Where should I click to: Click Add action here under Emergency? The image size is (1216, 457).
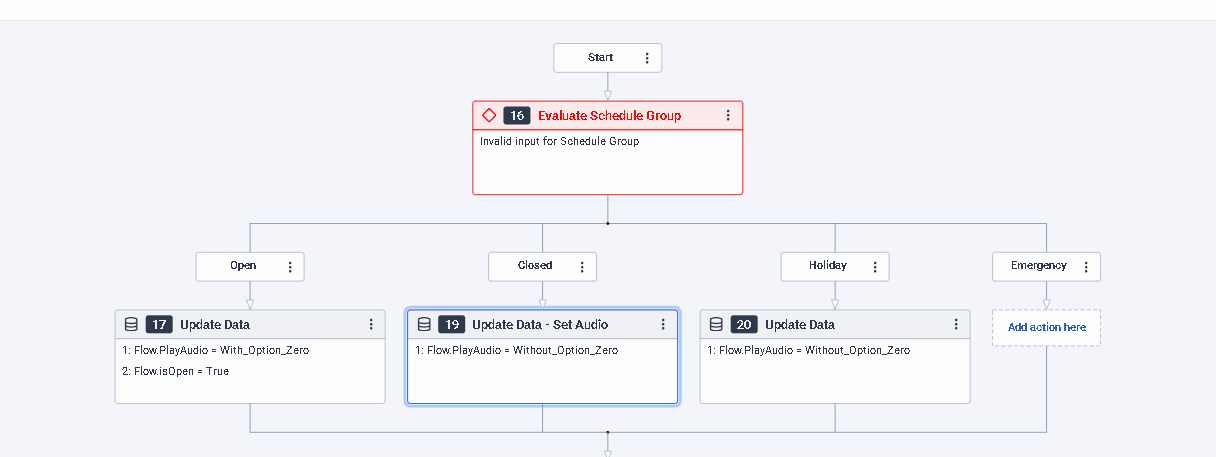point(1046,327)
